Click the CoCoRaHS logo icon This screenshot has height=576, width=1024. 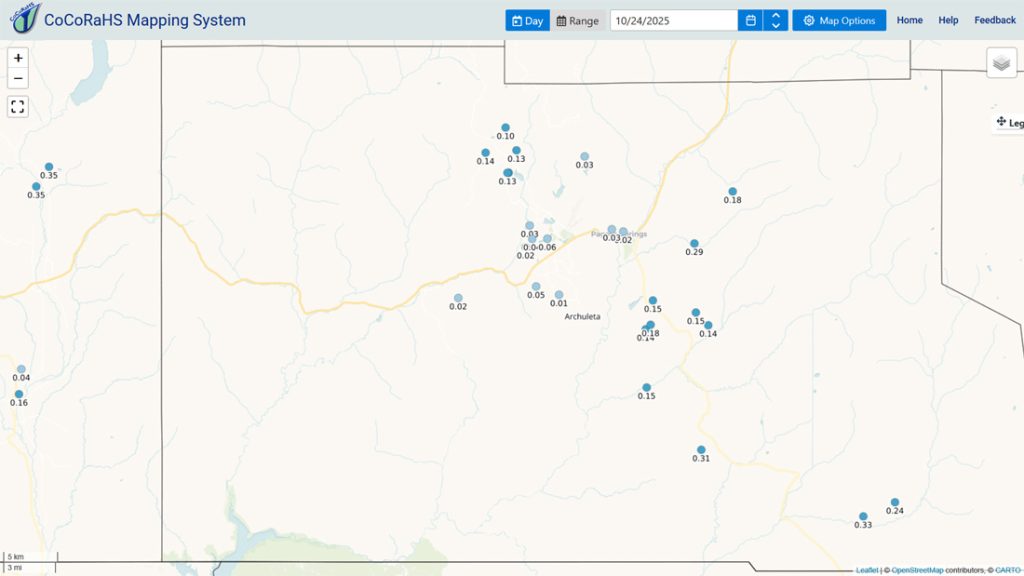click(25, 18)
